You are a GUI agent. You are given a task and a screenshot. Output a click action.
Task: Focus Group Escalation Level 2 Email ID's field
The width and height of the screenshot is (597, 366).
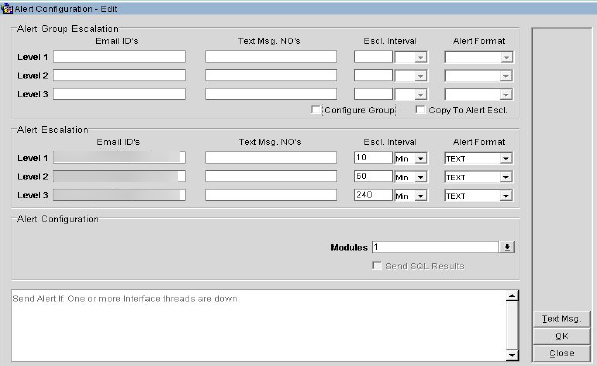[120, 75]
